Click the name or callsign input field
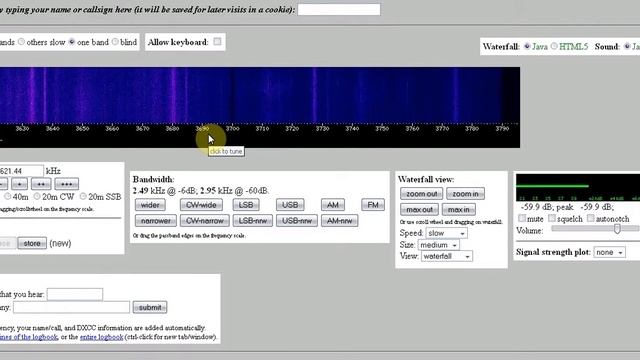 coord(339,9)
